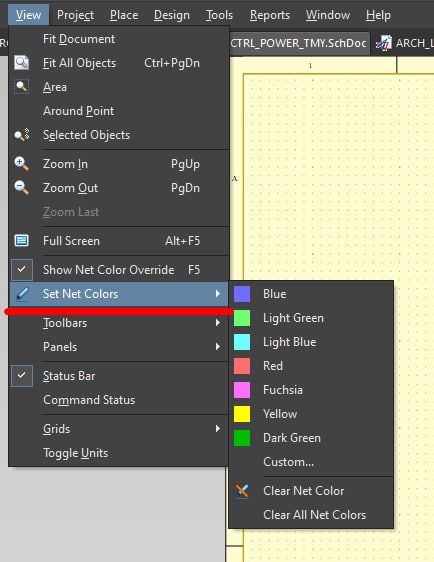
Task: Click the Clear Net Color icon
Action: pos(242,491)
